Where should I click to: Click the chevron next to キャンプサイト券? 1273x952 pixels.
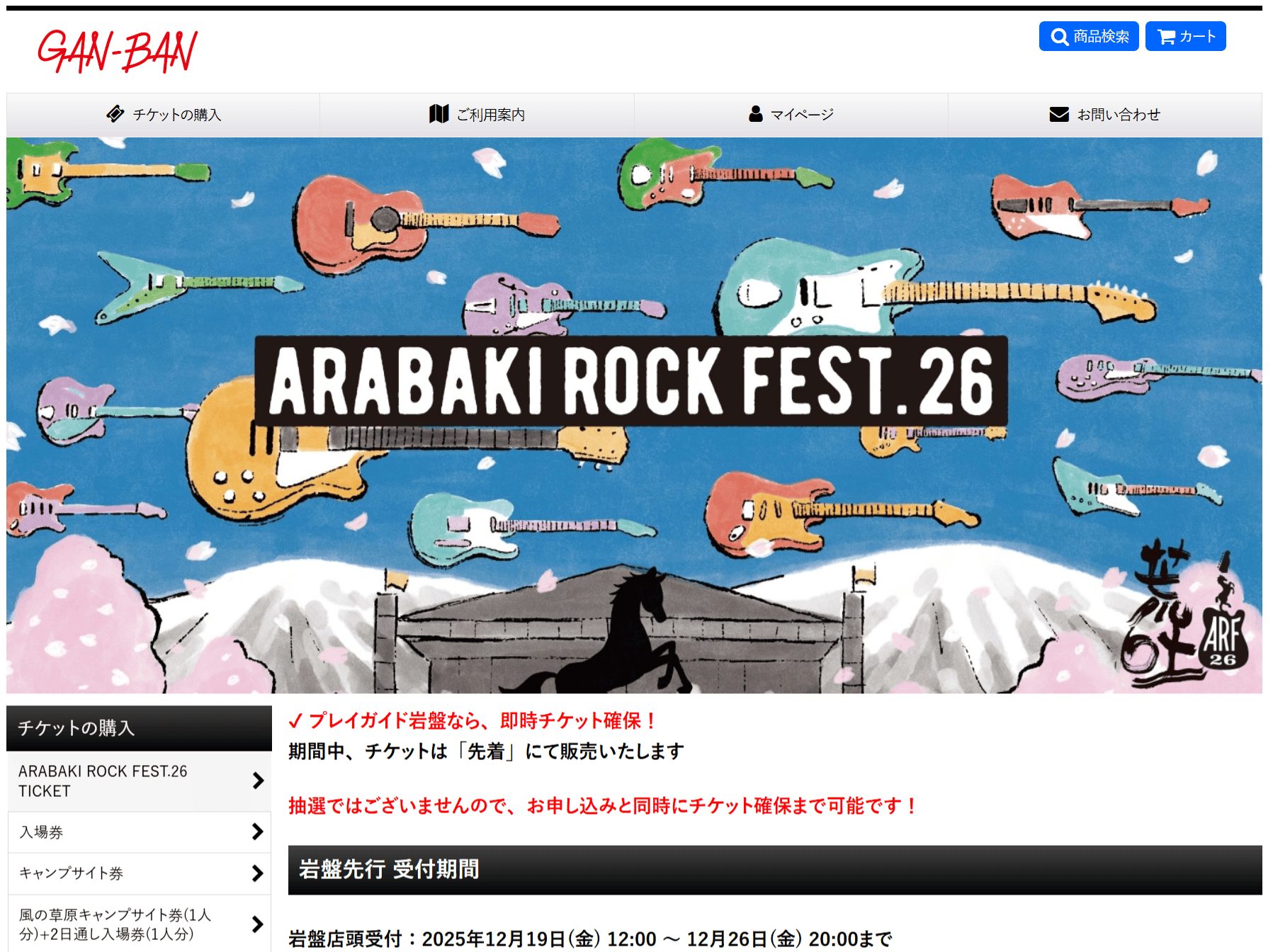[258, 873]
